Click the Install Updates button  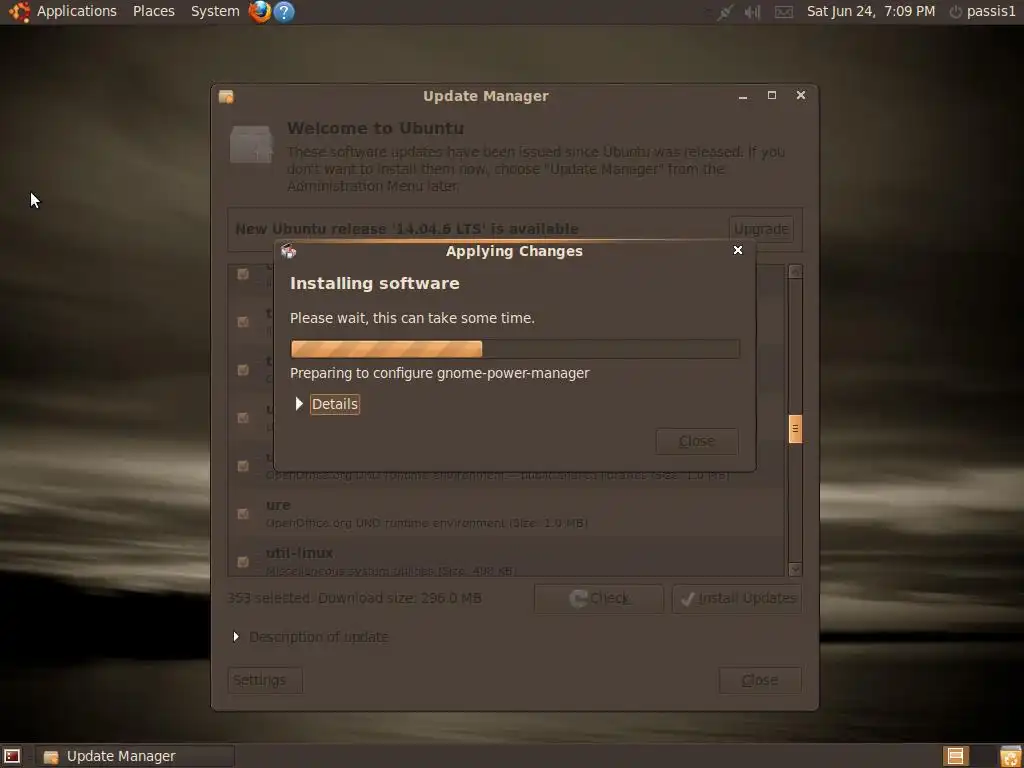pos(737,598)
